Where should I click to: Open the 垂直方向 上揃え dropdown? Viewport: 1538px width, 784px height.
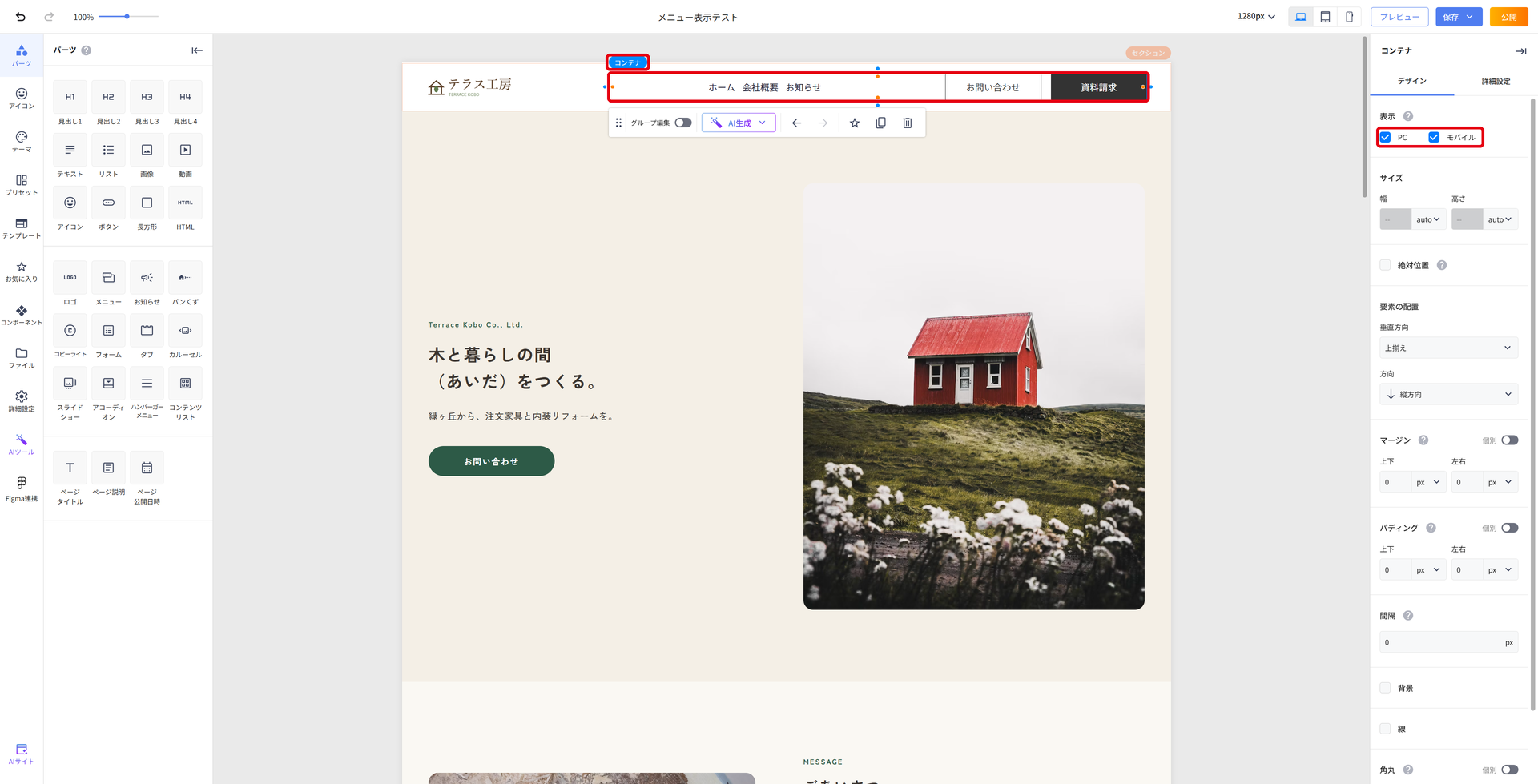tap(1448, 348)
